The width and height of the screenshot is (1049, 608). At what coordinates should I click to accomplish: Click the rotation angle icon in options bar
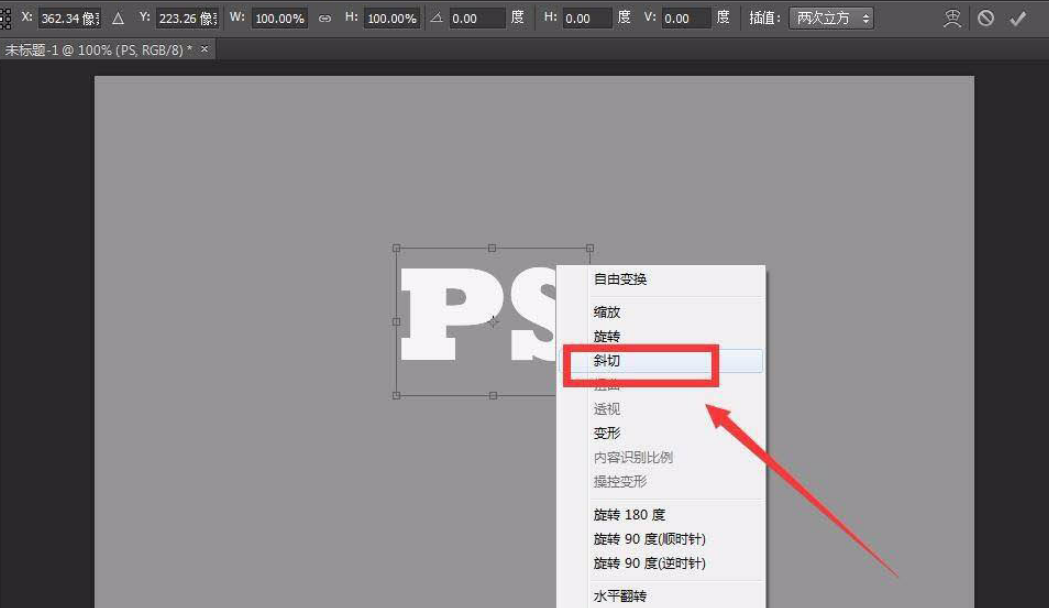pyautogui.click(x=436, y=18)
